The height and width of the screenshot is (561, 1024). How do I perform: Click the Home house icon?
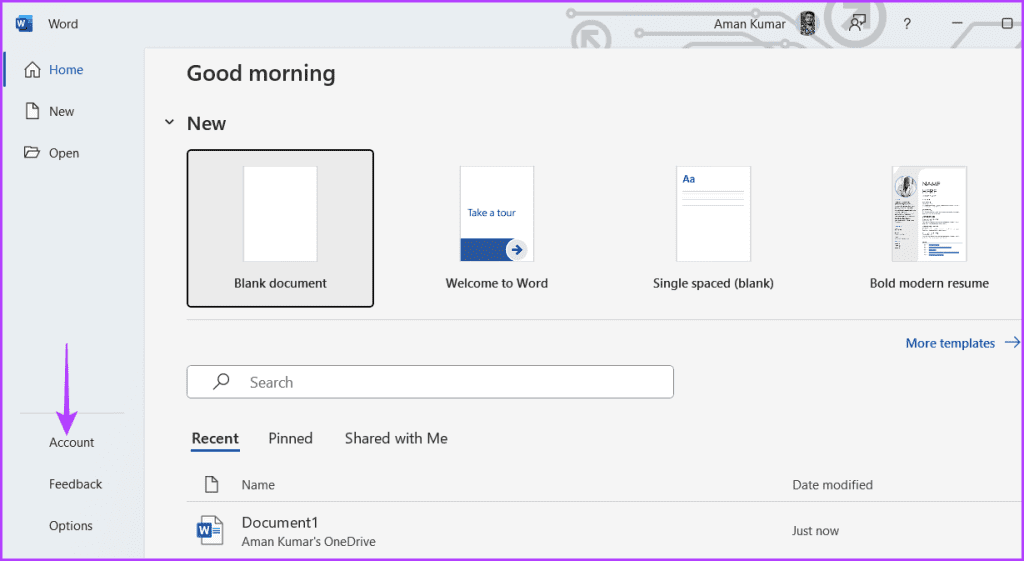tap(32, 70)
